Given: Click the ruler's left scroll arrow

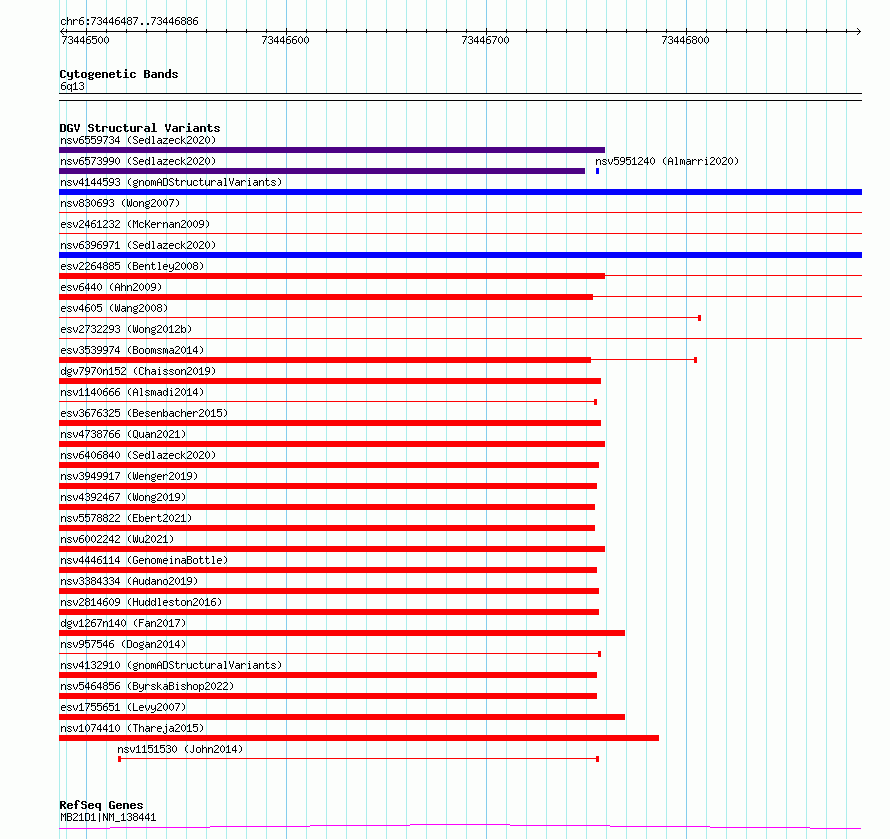Looking at the screenshot, I should point(63,31).
